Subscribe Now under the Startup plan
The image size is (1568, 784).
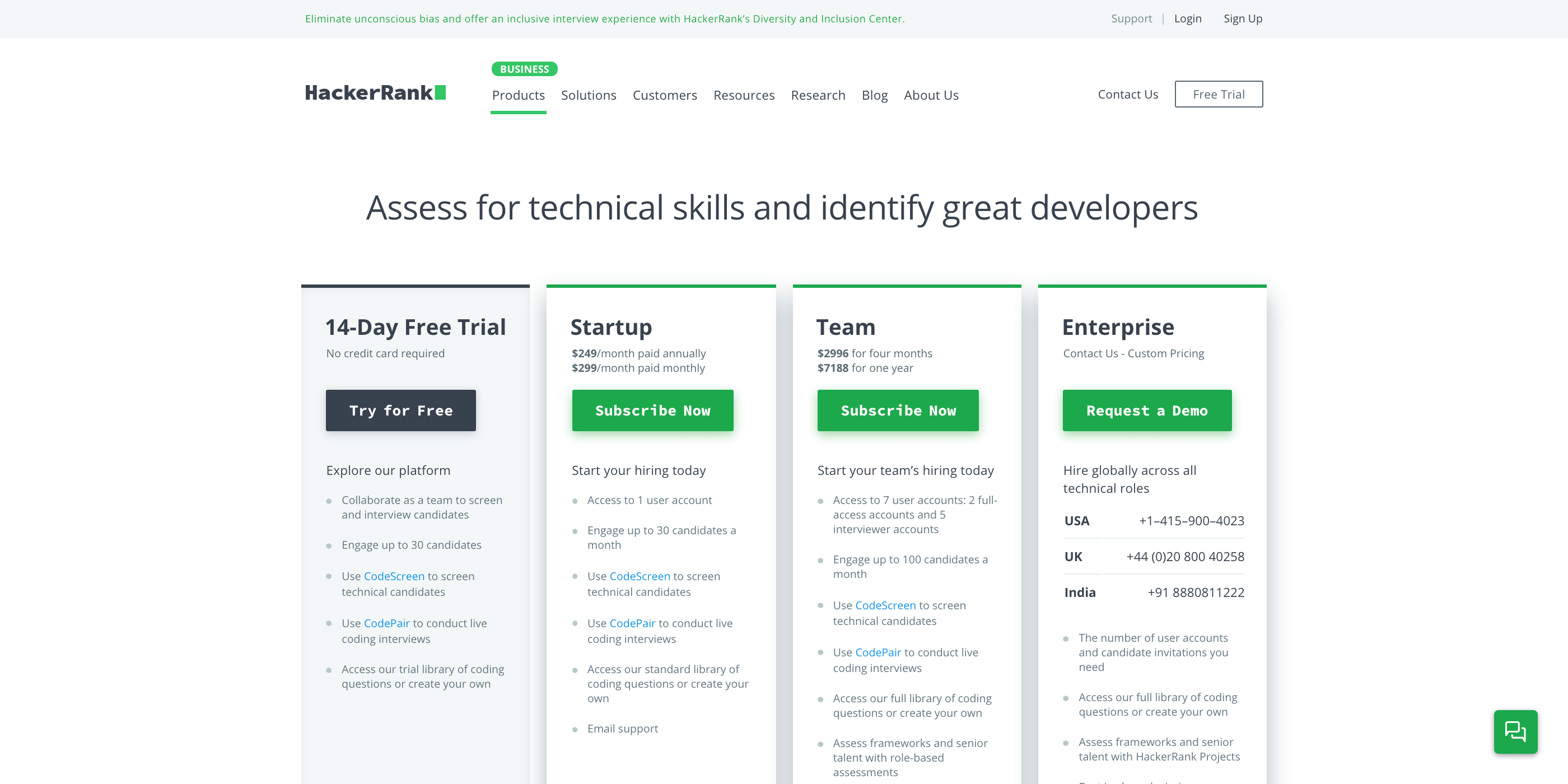pos(652,410)
